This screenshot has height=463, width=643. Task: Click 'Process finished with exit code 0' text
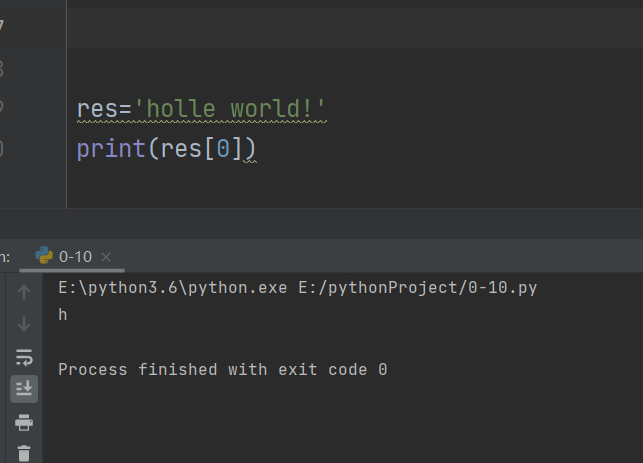coord(223,369)
